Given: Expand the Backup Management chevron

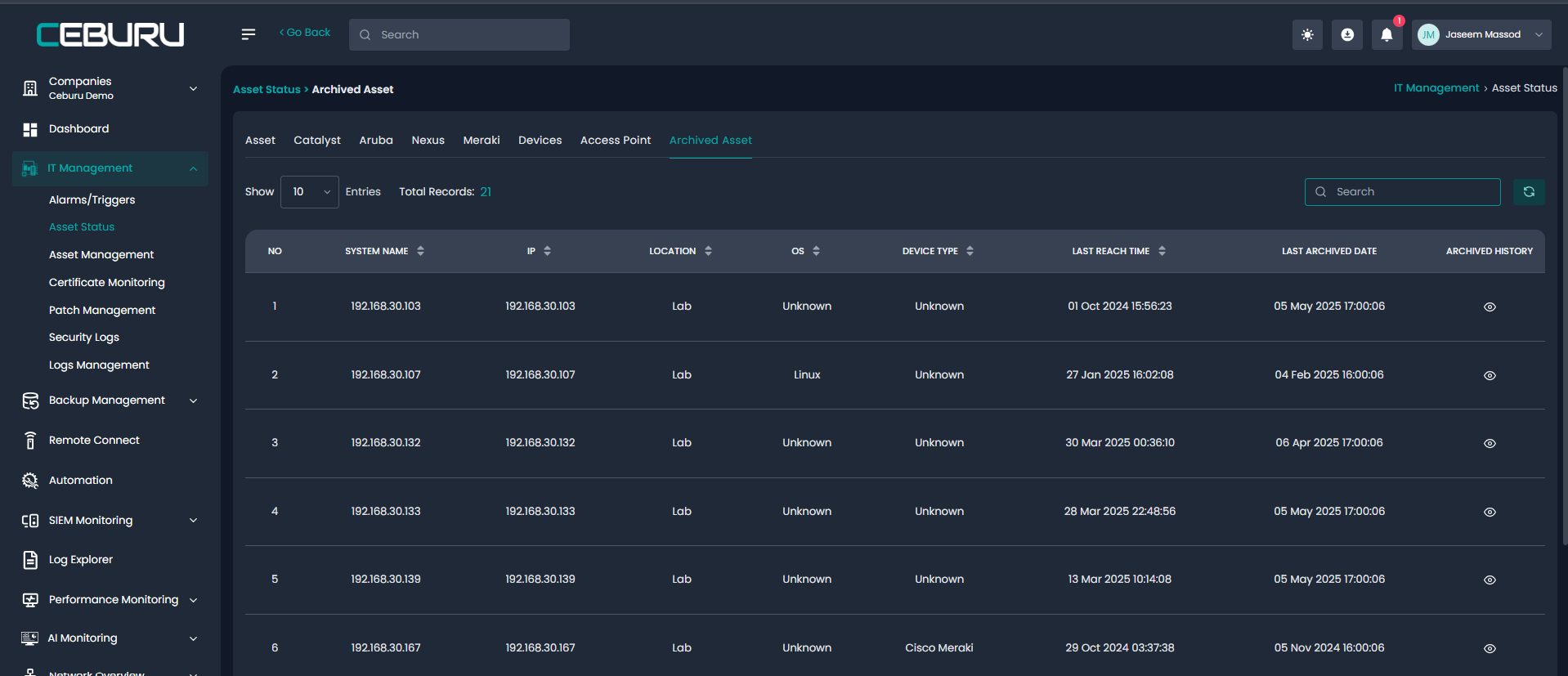Looking at the screenshot, I should (x=194, y=401).
